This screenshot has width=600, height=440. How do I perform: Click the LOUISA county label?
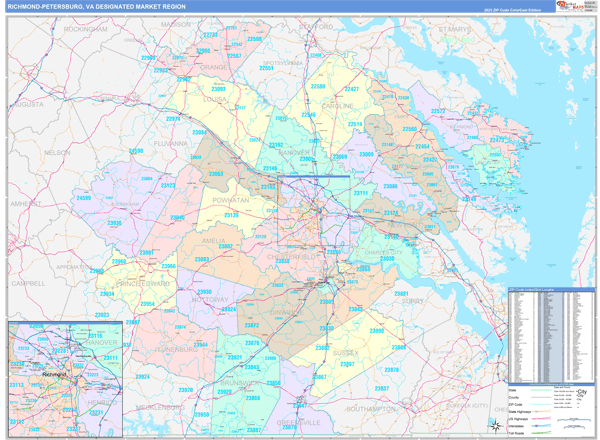coord(215,99)
